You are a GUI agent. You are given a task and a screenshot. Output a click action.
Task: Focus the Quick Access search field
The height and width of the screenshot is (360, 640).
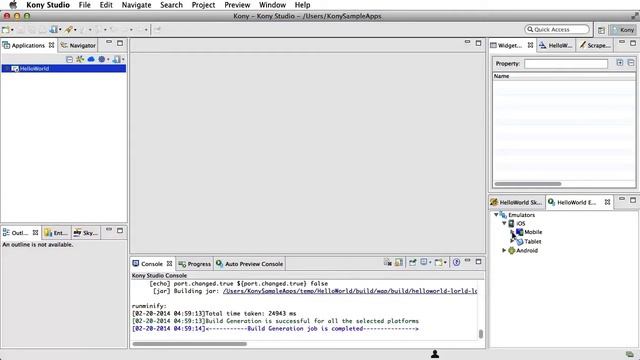click(557, 29)
